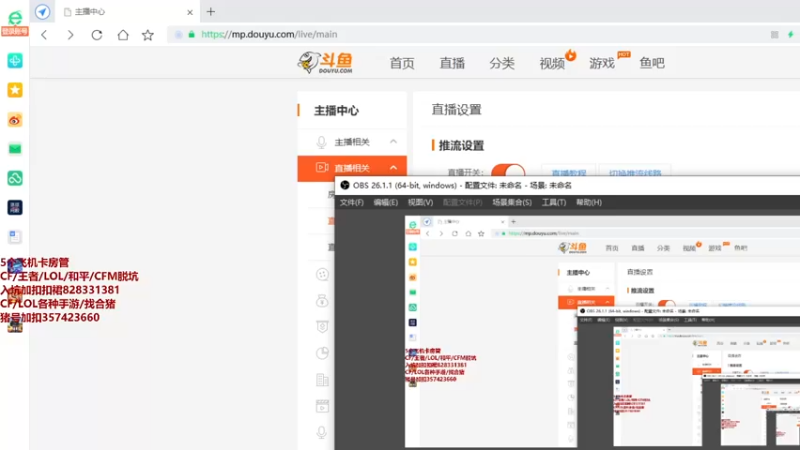The image size is (800, 450).
Task: Click the clapperboard video icon in Douyu sidebar
Action: (322, 406)
